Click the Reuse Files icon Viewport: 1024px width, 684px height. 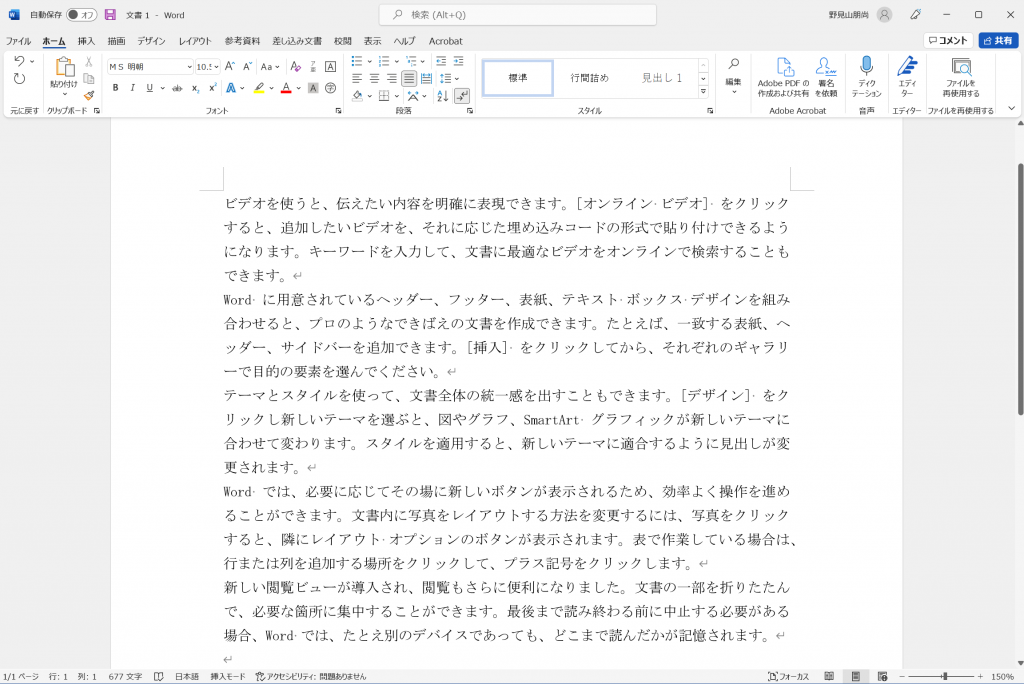(x=961, y=67)
